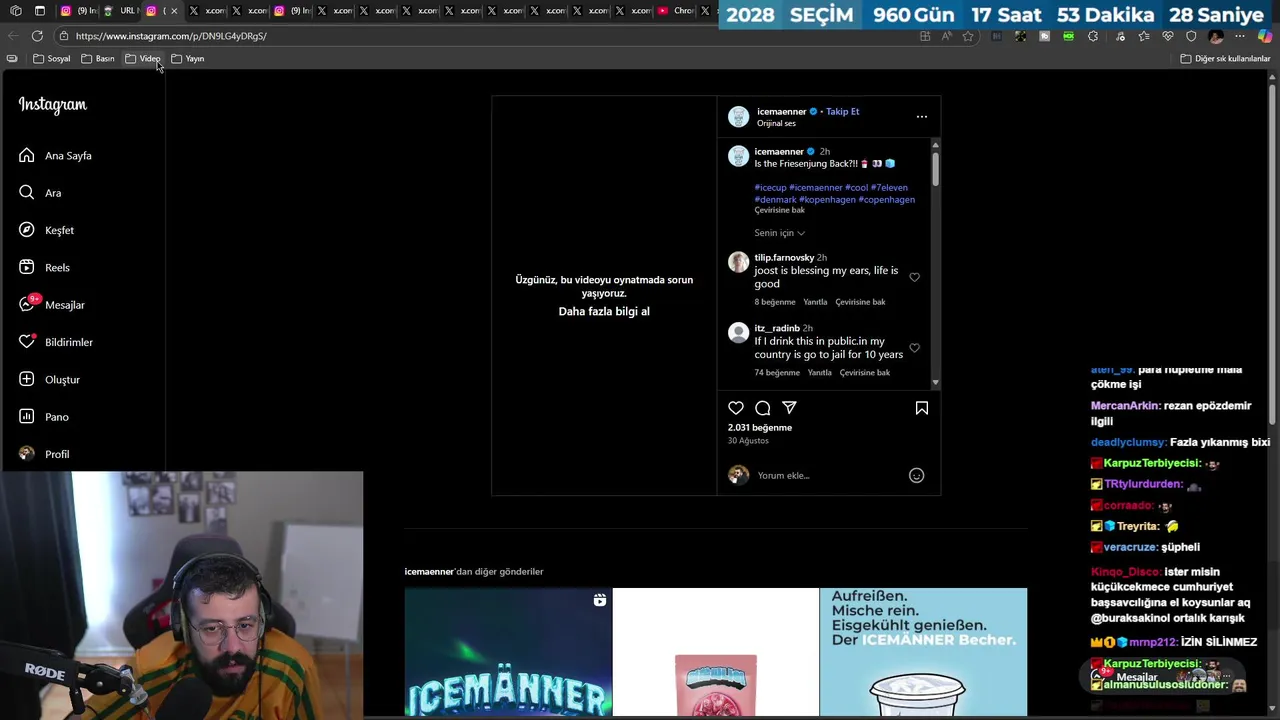Open Sosyal bookmarks folder
The image size is (1280, 720).
coord(52,59)
